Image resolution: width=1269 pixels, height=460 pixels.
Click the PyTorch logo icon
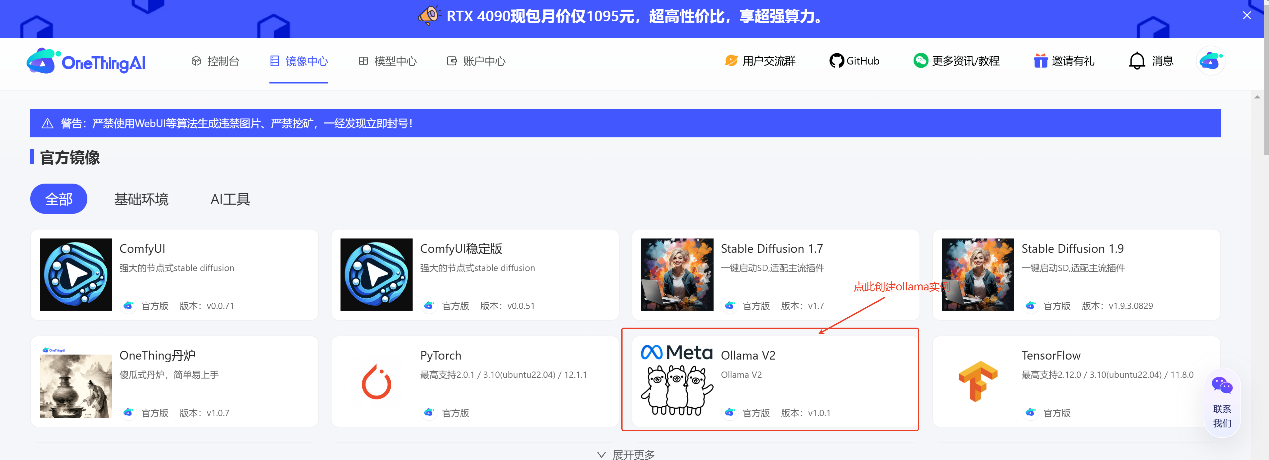[x=376, y=382]
